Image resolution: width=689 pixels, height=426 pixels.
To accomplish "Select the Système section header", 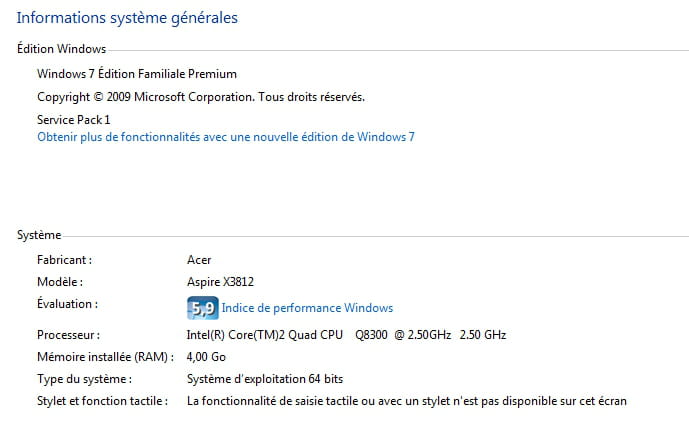I will pyautogui.click(x=39, y=235).
